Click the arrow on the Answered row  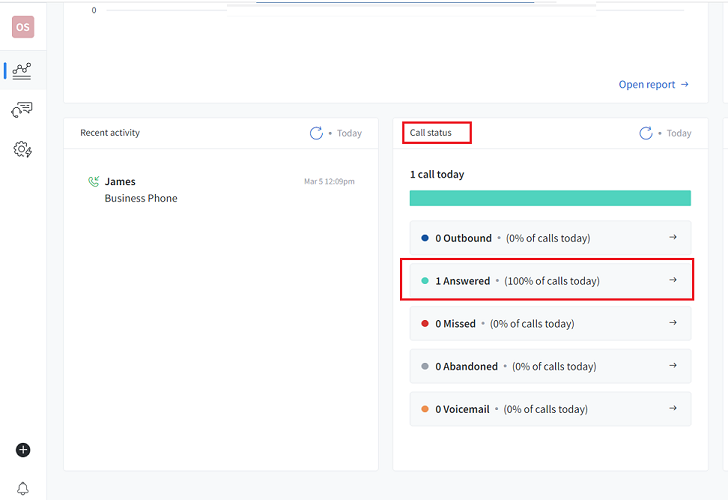(x=673, y=280)
